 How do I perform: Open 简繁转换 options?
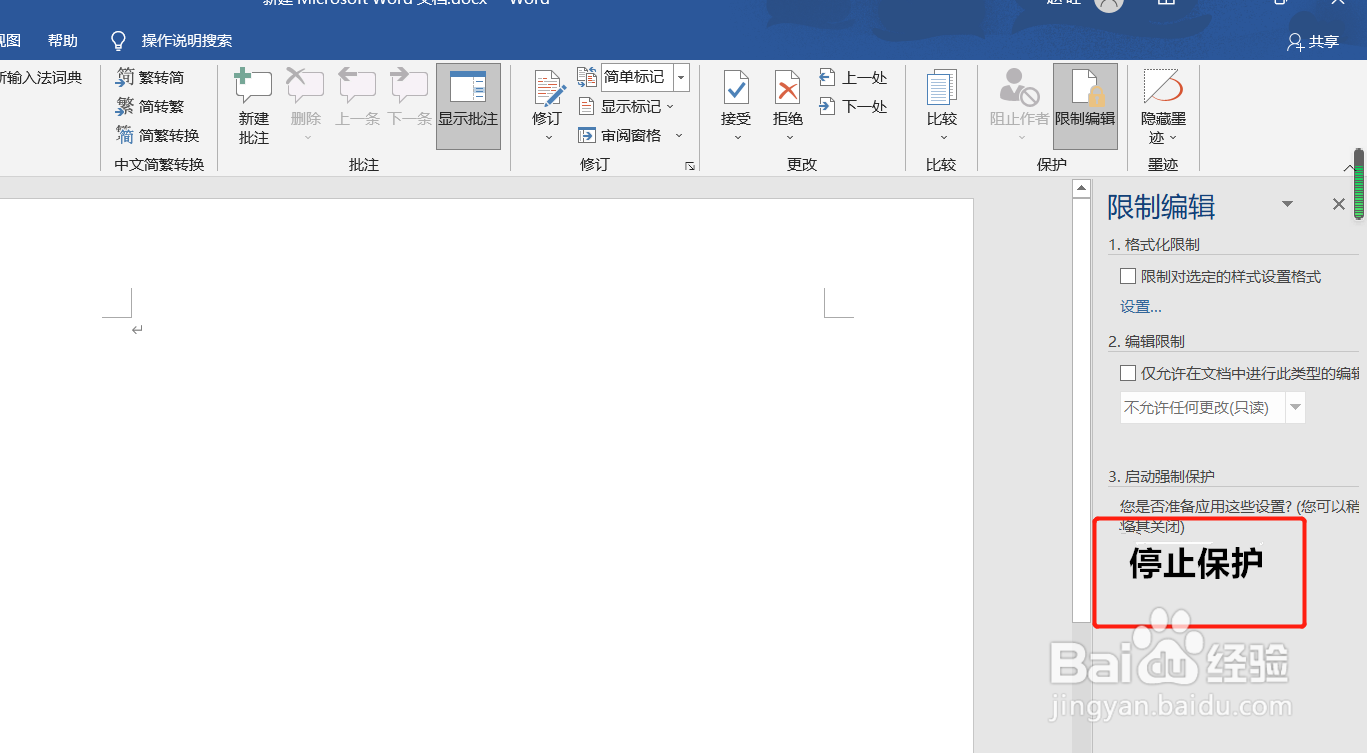(x=157, y=135)
